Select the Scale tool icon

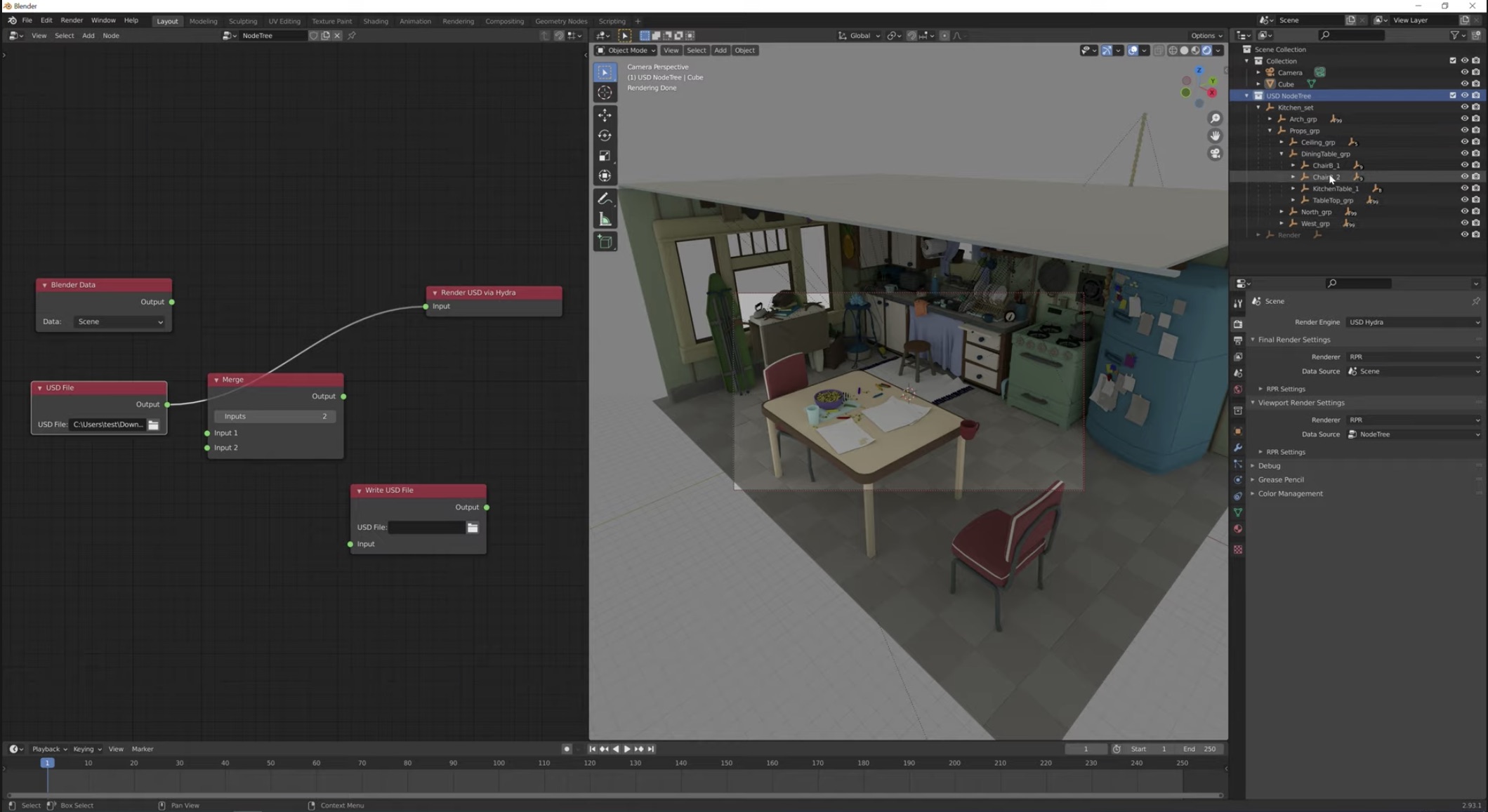[x=605, y=156]
